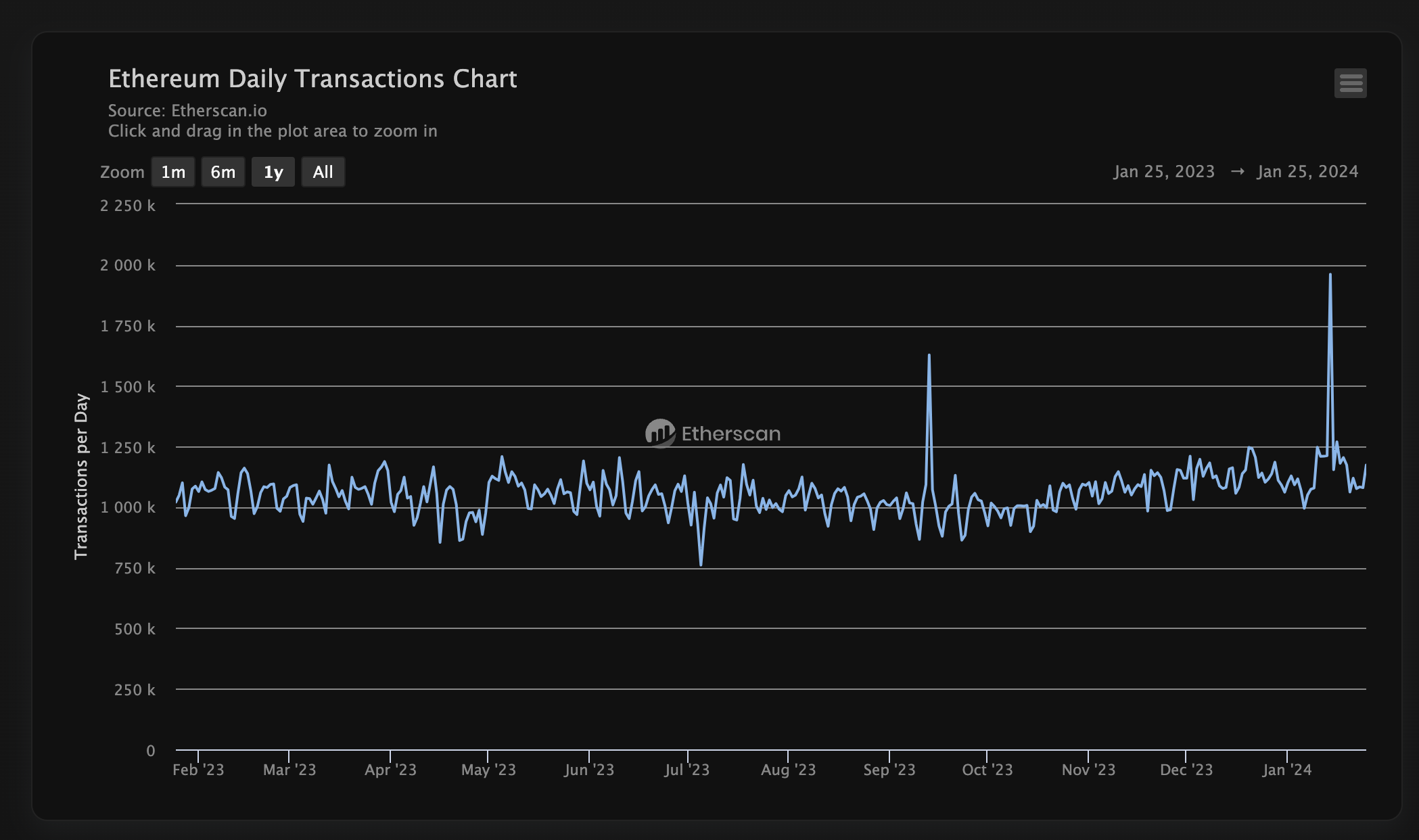Click the Mar '23 x-axis label
The width and height of the screenshot is (1419, 840).
pos(289,770)
